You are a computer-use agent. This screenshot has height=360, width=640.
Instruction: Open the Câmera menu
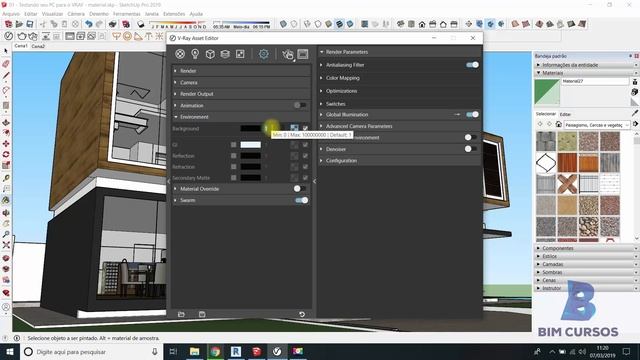tap(76, 14)
